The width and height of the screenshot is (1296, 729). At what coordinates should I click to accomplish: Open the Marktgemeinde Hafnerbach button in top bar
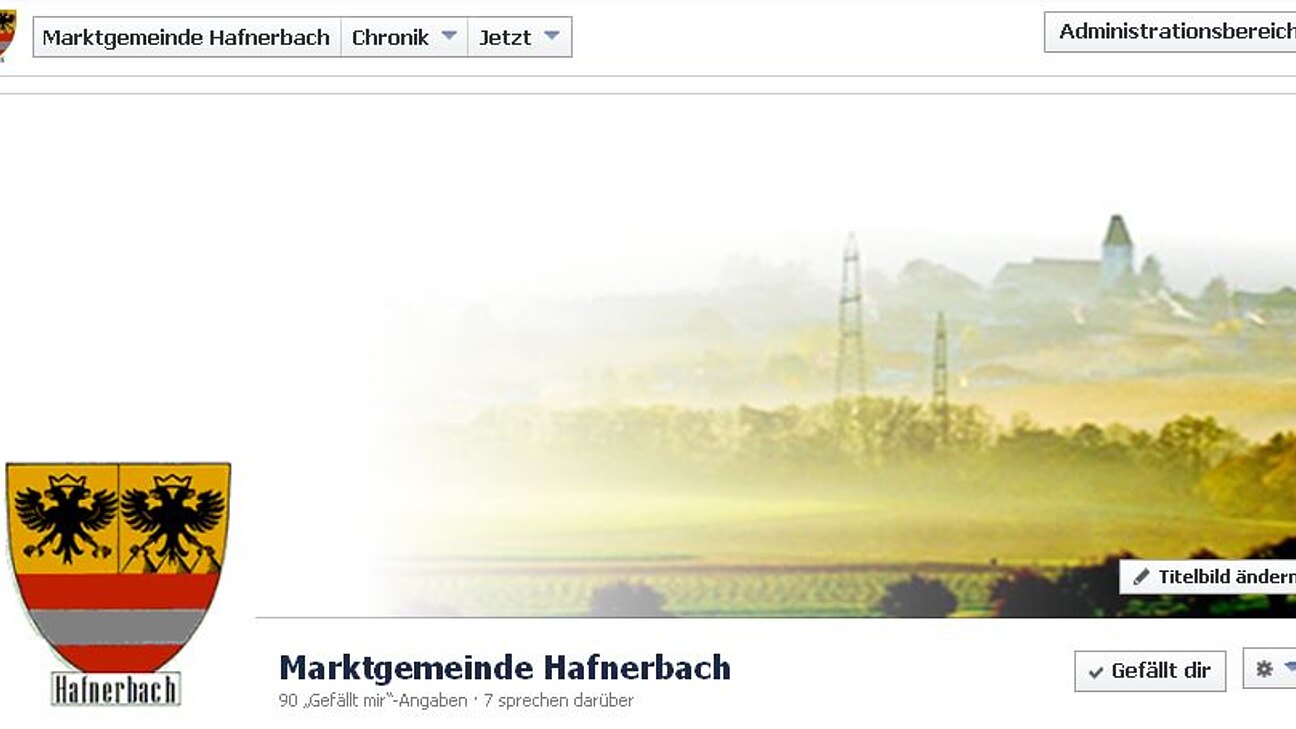tap(187, 37)
